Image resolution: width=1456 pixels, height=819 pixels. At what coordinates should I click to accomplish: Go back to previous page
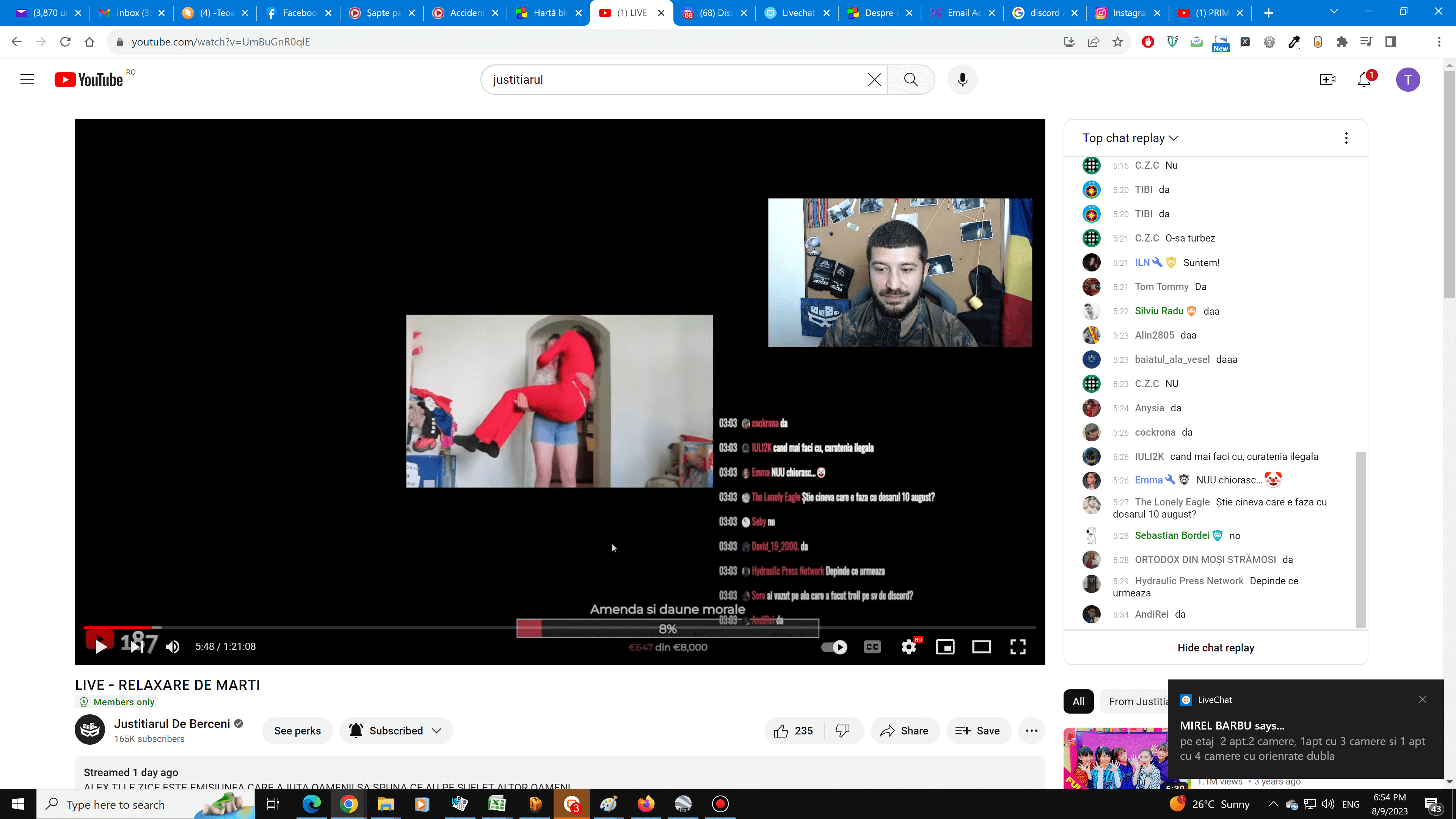(x=16, y=42)
